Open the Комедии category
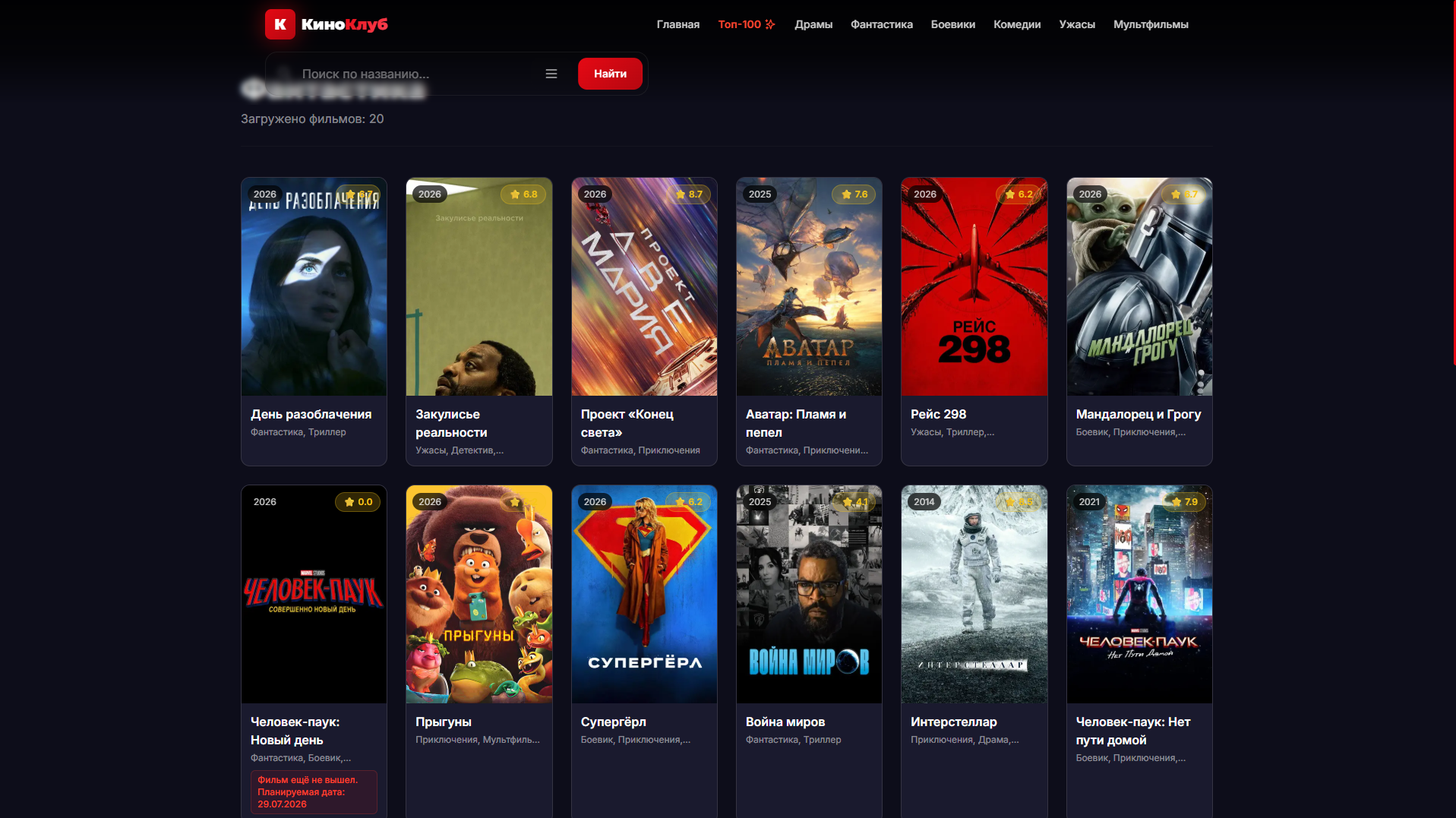The image size is (1456, 818). pyautogui.click(x=1017, y=24)
